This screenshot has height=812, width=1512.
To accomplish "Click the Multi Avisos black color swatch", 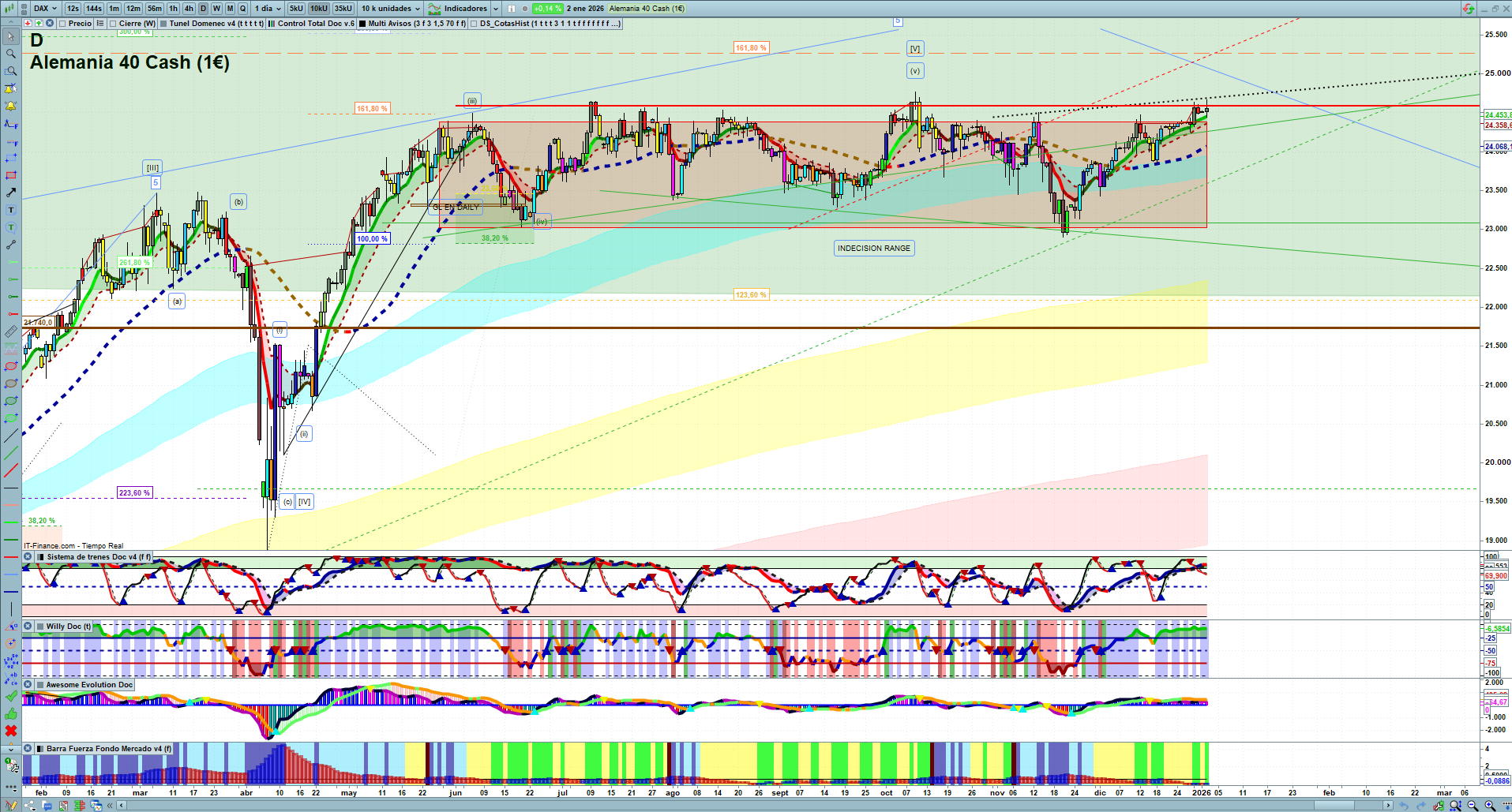I will pyautogui.click(x=362, y=24).
